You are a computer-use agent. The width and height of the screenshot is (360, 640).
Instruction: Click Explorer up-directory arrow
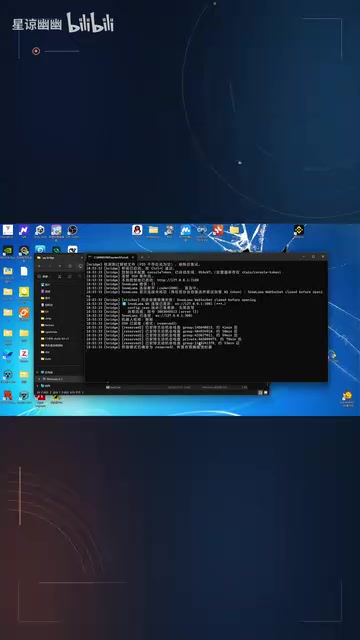click(x=60, y=266)
